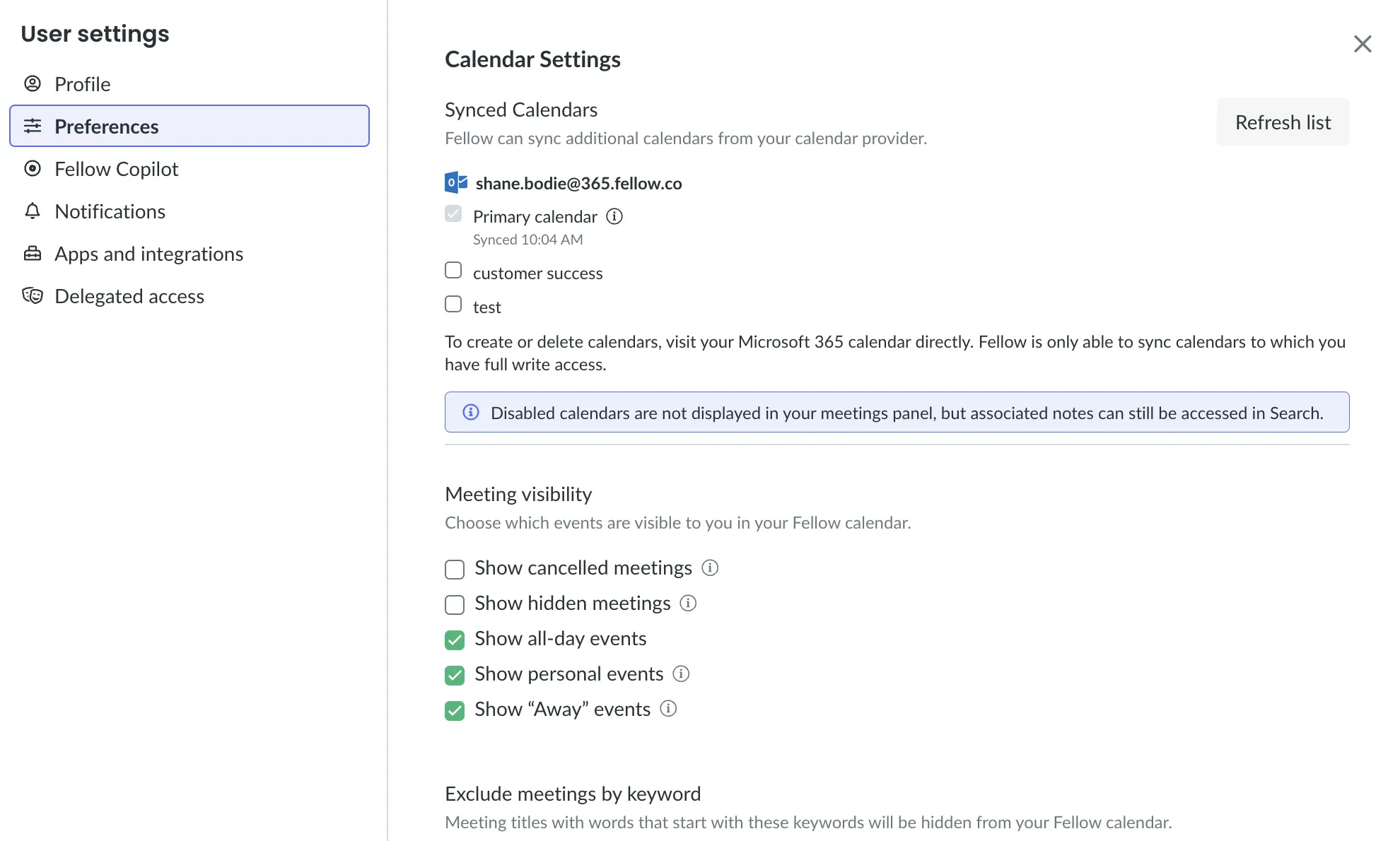Close the User settings dialog
This screenshot has width=1400, height=841.
[1362, 44]
